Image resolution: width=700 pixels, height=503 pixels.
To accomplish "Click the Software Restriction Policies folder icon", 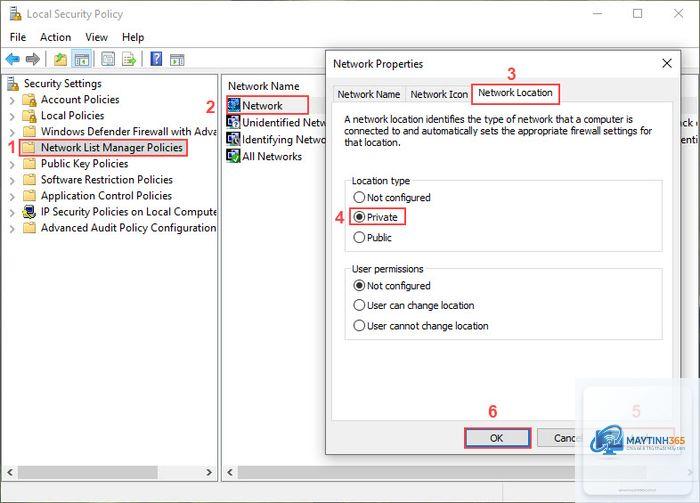I will point(29,179).
